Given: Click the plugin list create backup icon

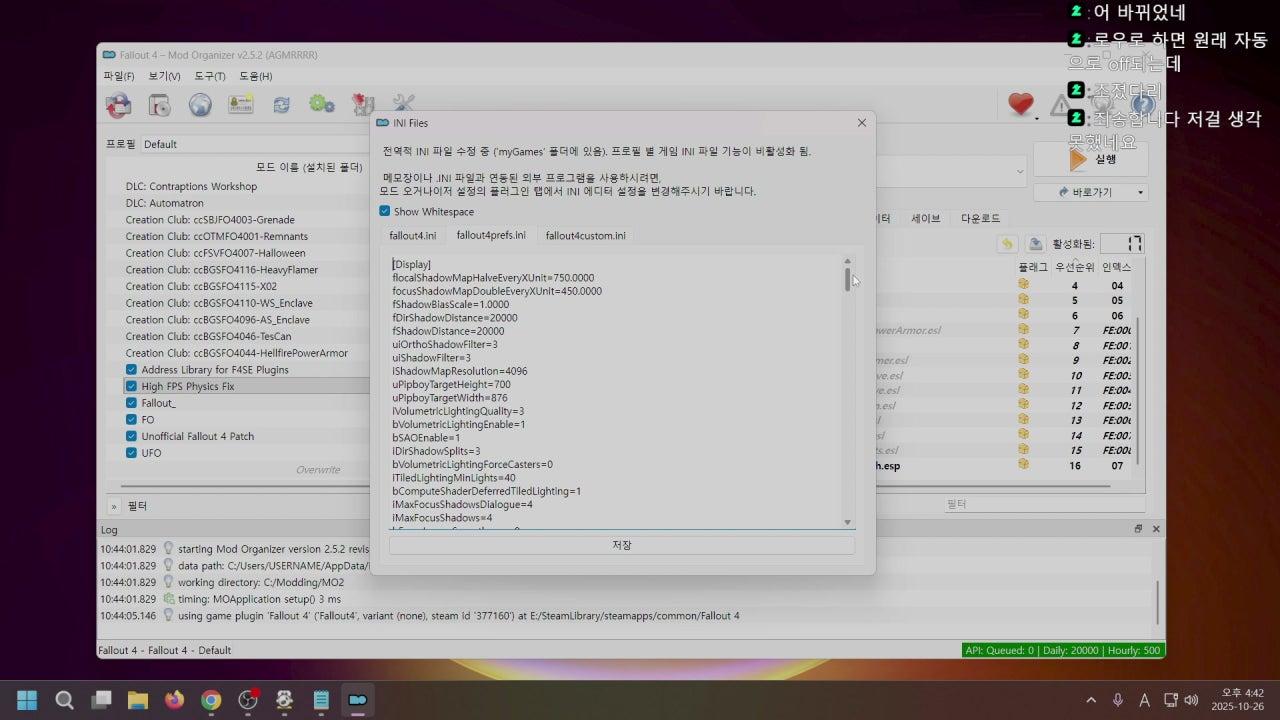Looking at the screenshot, I should 1035,244.
